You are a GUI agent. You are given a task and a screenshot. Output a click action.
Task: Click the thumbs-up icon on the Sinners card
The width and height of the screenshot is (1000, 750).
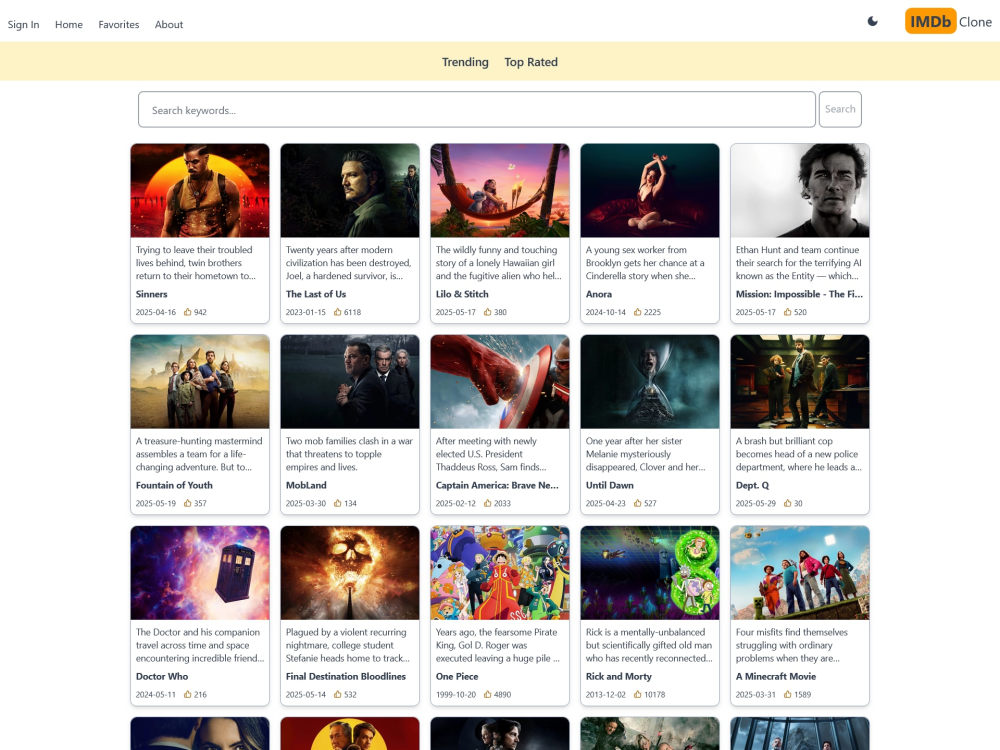(x=188, y=312)
